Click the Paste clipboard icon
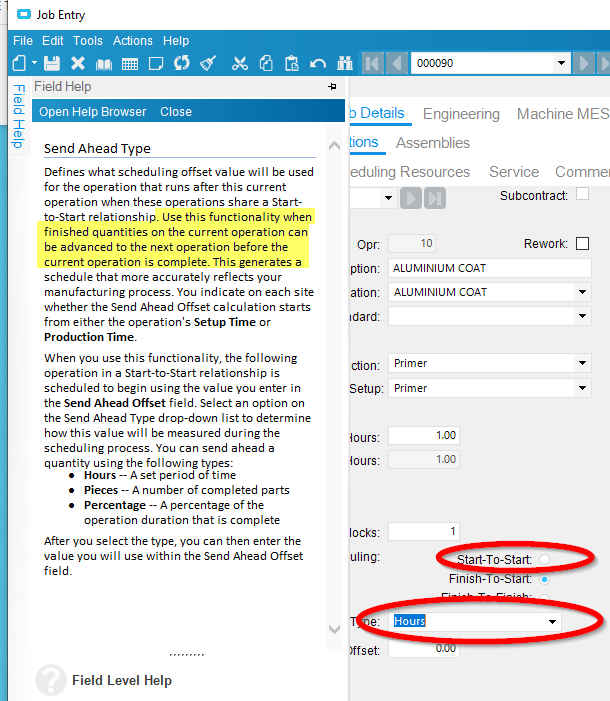 pyautogui.click(x=292, y=63)
